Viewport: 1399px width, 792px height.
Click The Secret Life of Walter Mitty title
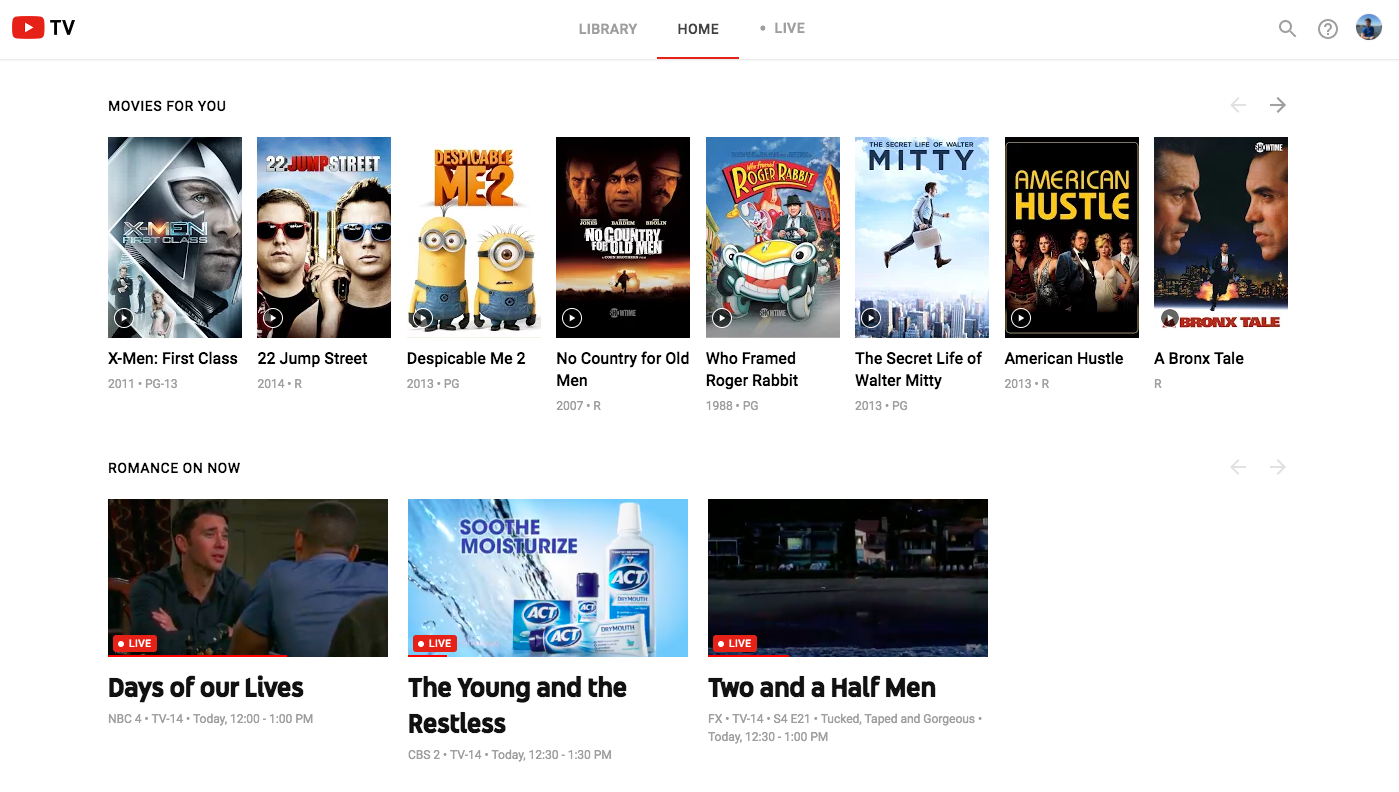[x=919, y=369]
